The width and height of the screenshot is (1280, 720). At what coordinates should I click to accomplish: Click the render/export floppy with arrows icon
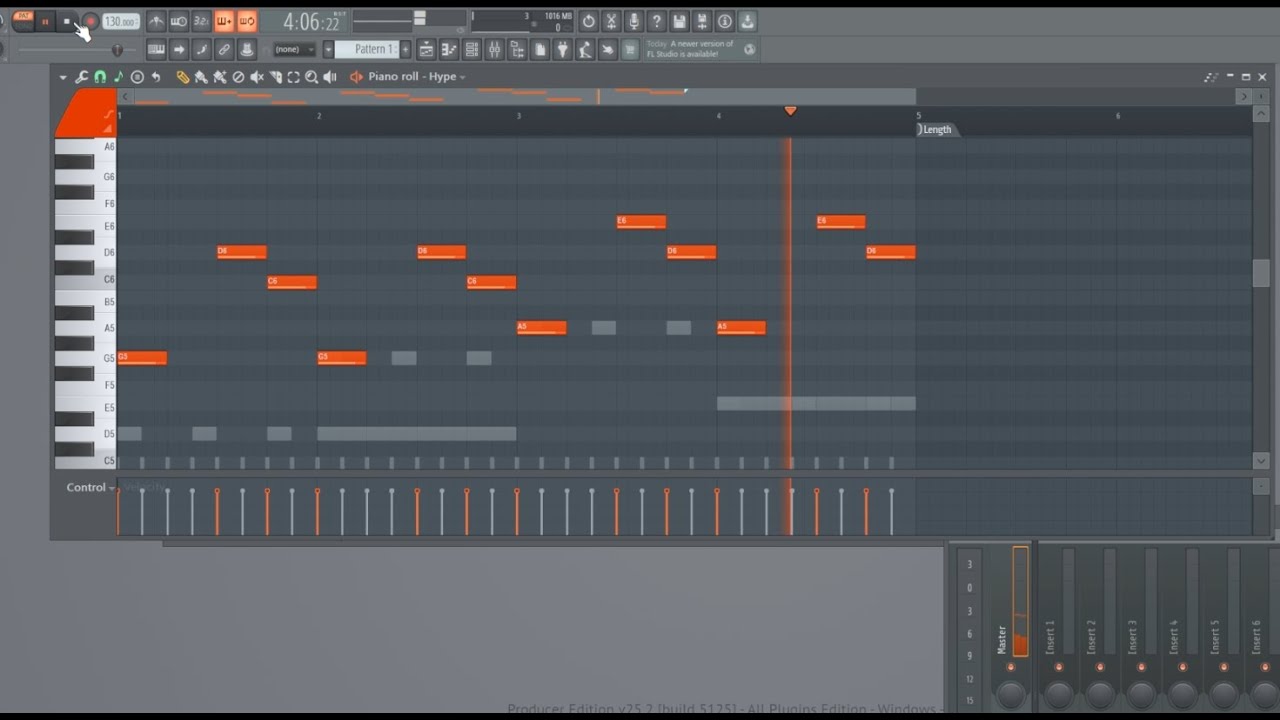pos(702,21)
